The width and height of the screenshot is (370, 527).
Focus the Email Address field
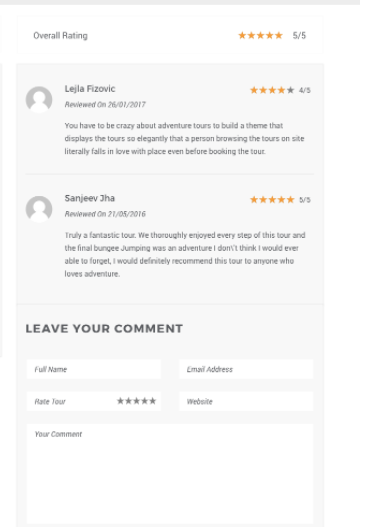(x=246, y=369)
